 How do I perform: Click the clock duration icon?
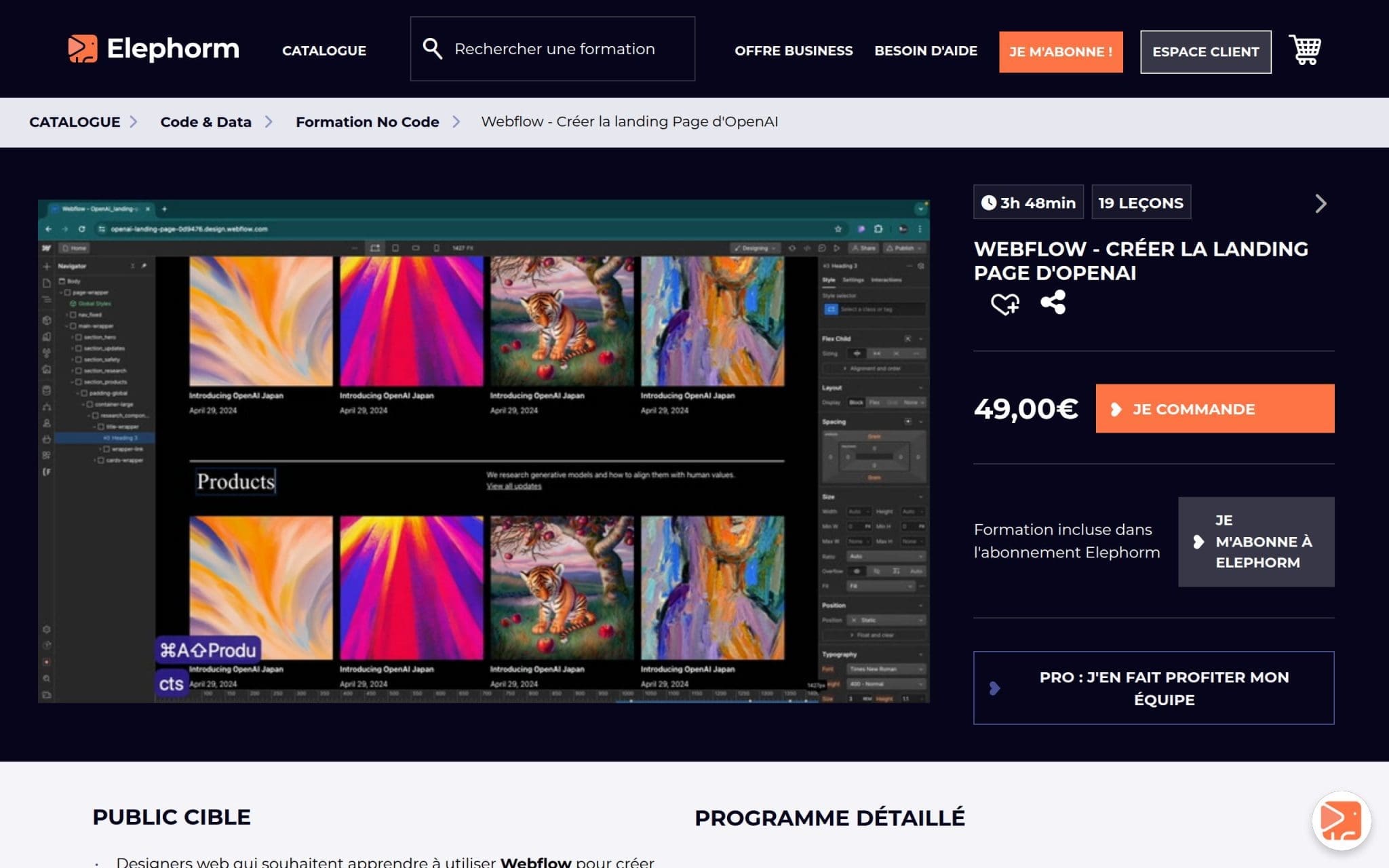click(x=989, y=203)
